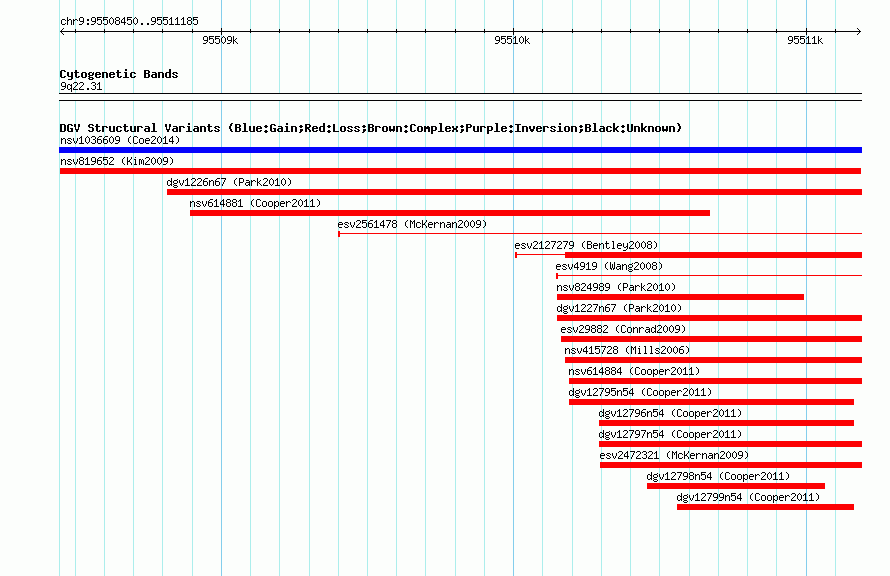
Task: Select the dgv1227n67 red bar
Action: [710, 318]
